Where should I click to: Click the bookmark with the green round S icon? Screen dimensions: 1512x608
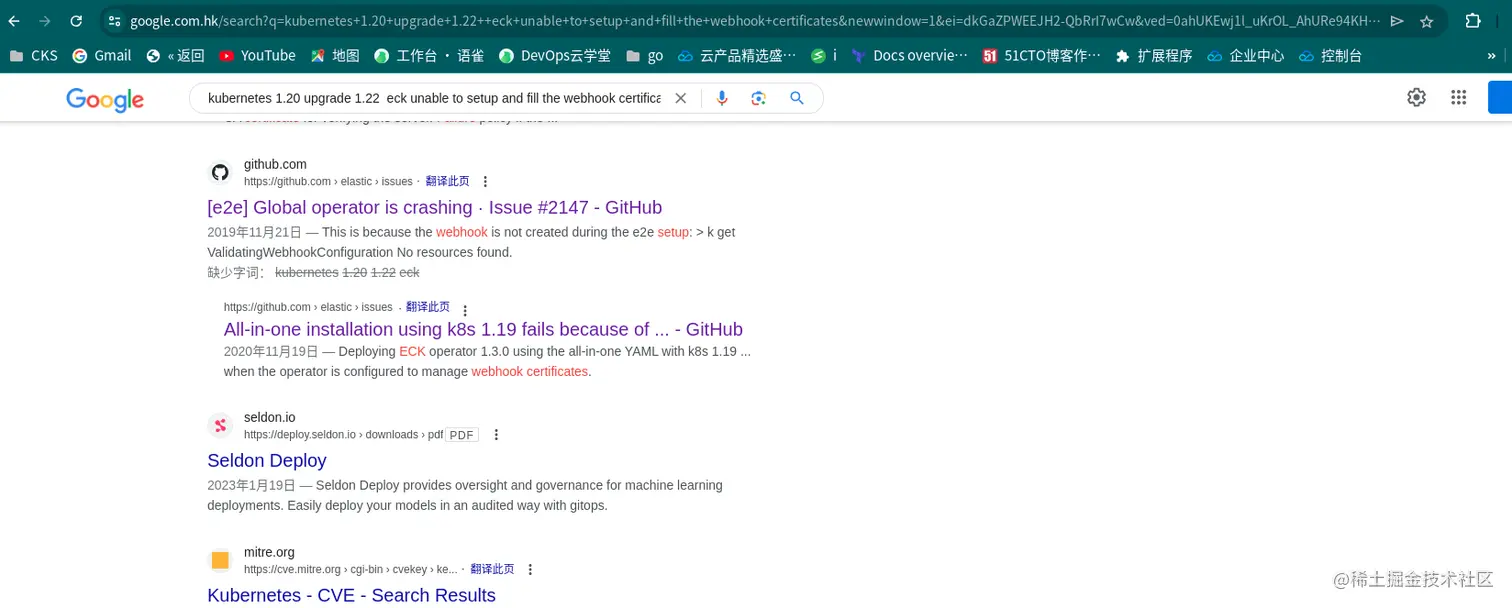[x=823, y=56]
